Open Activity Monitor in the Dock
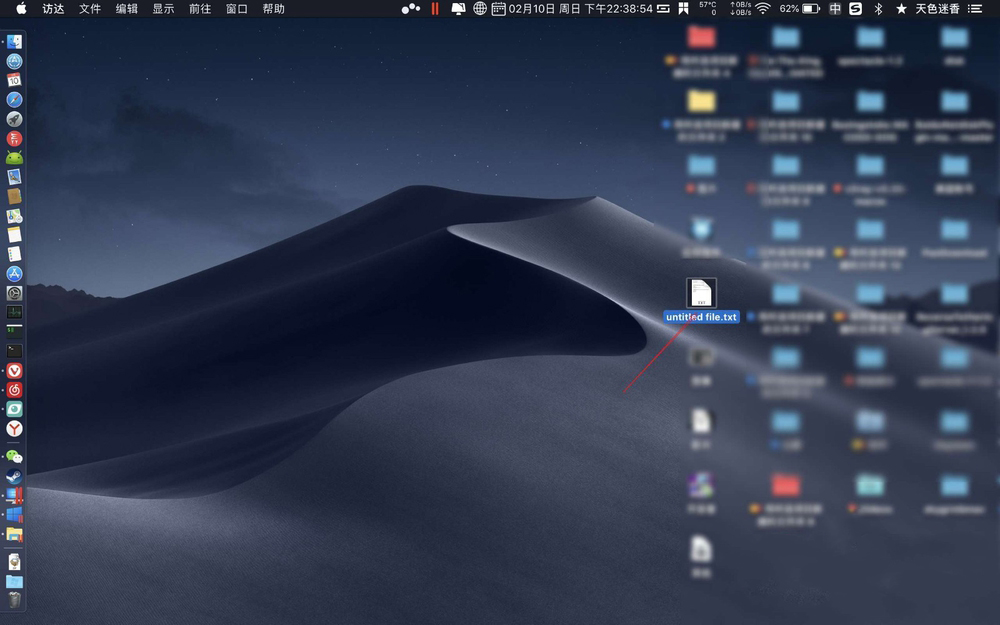Viewport: 1000px width, 625px height. point(14,312)
